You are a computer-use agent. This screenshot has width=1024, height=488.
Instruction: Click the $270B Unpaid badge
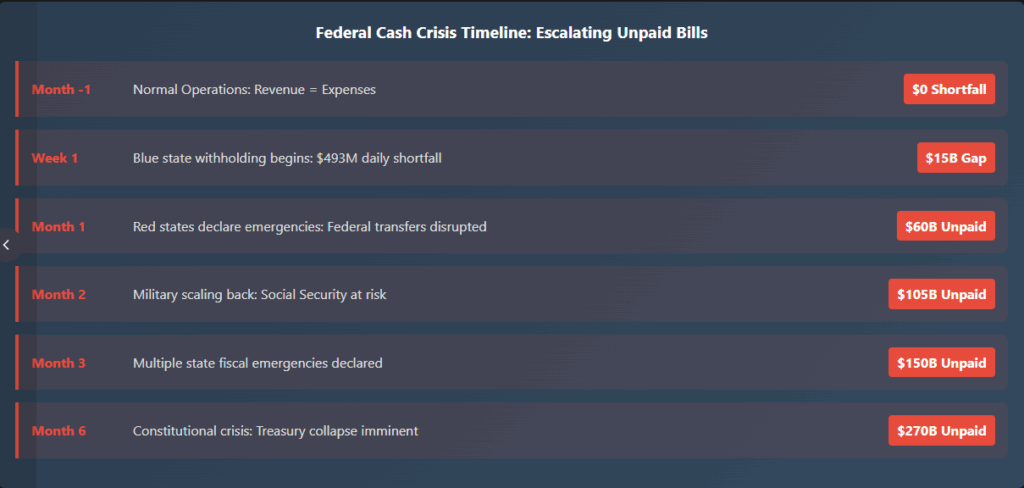tap(941, 431)
